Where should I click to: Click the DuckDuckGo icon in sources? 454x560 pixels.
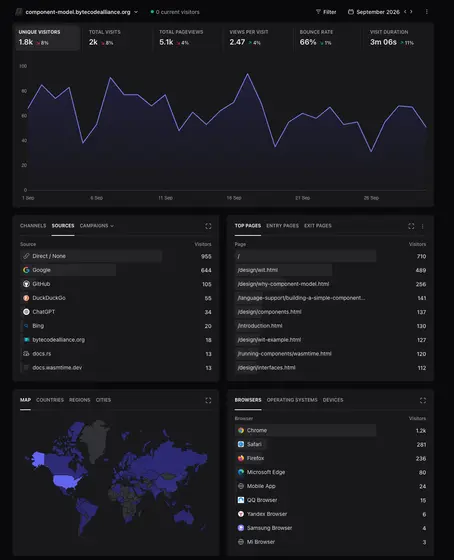click(26, 298)
